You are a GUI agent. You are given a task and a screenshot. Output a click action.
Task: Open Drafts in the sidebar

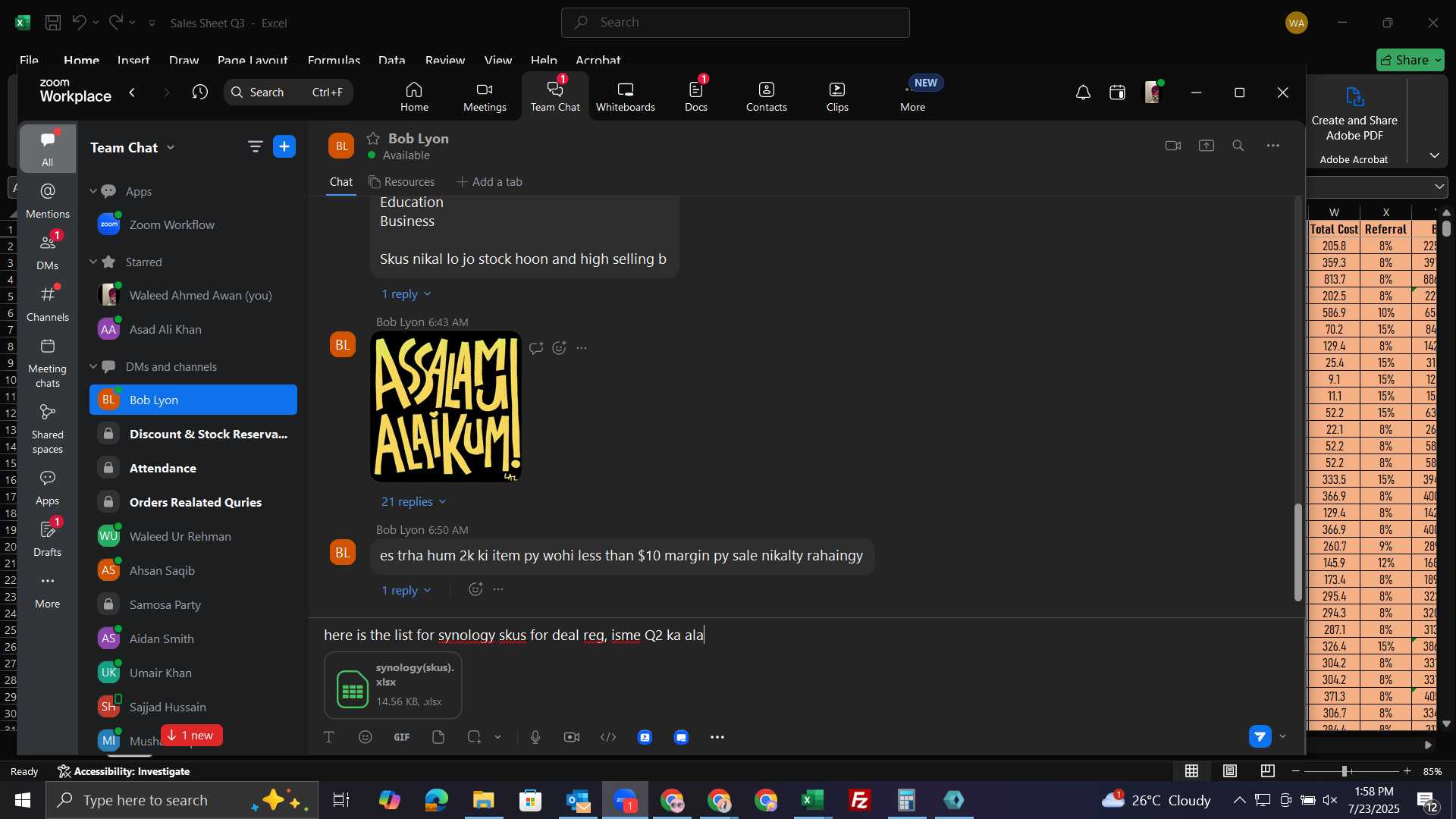click(47, 538)
